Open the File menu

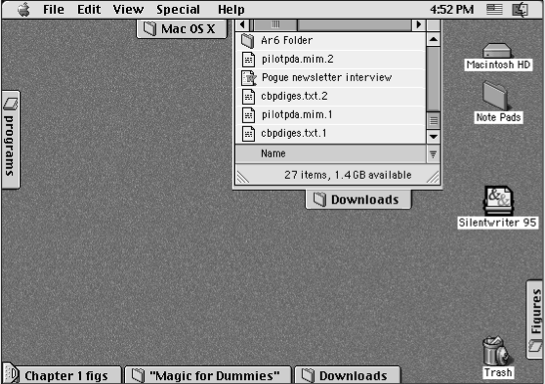click(x=54, y=9)
